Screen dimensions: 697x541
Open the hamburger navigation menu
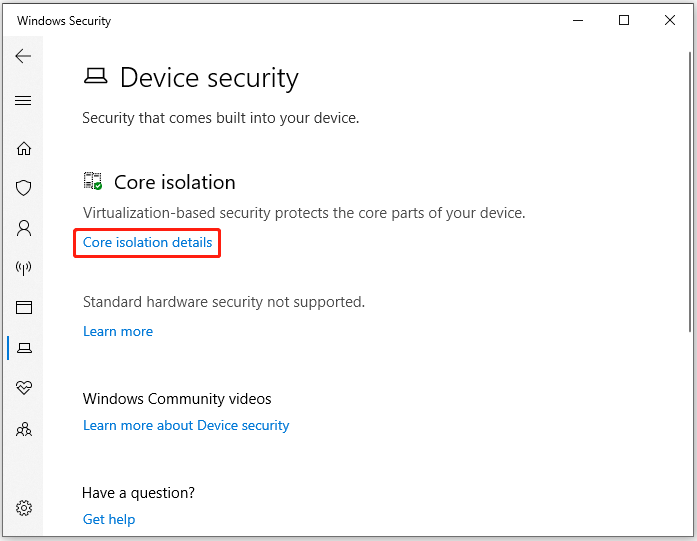pos(23,100)
